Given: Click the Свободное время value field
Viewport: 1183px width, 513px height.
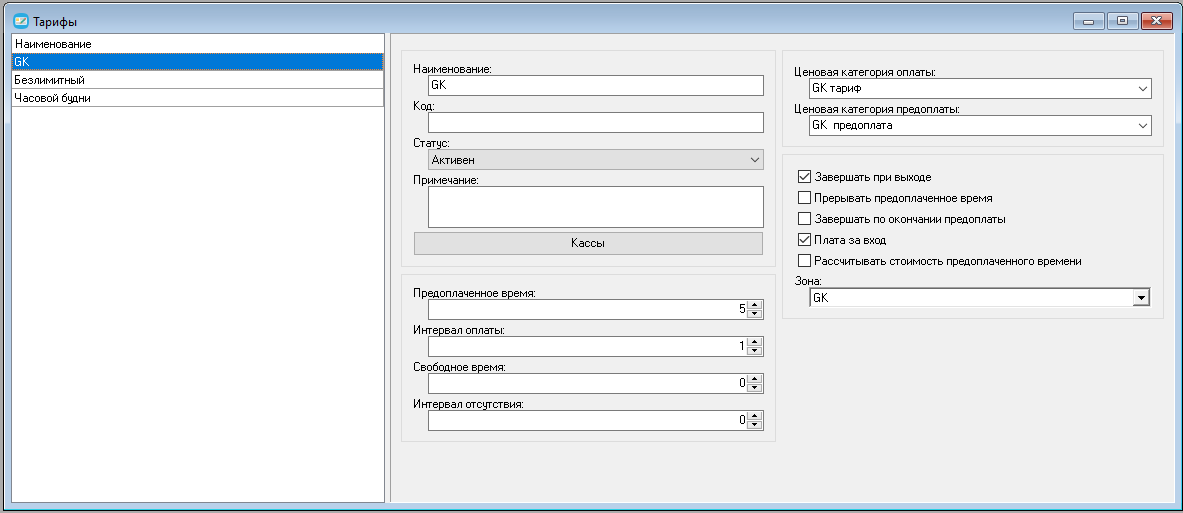Looking at the screenshot, I should click(x=588, y=383).
